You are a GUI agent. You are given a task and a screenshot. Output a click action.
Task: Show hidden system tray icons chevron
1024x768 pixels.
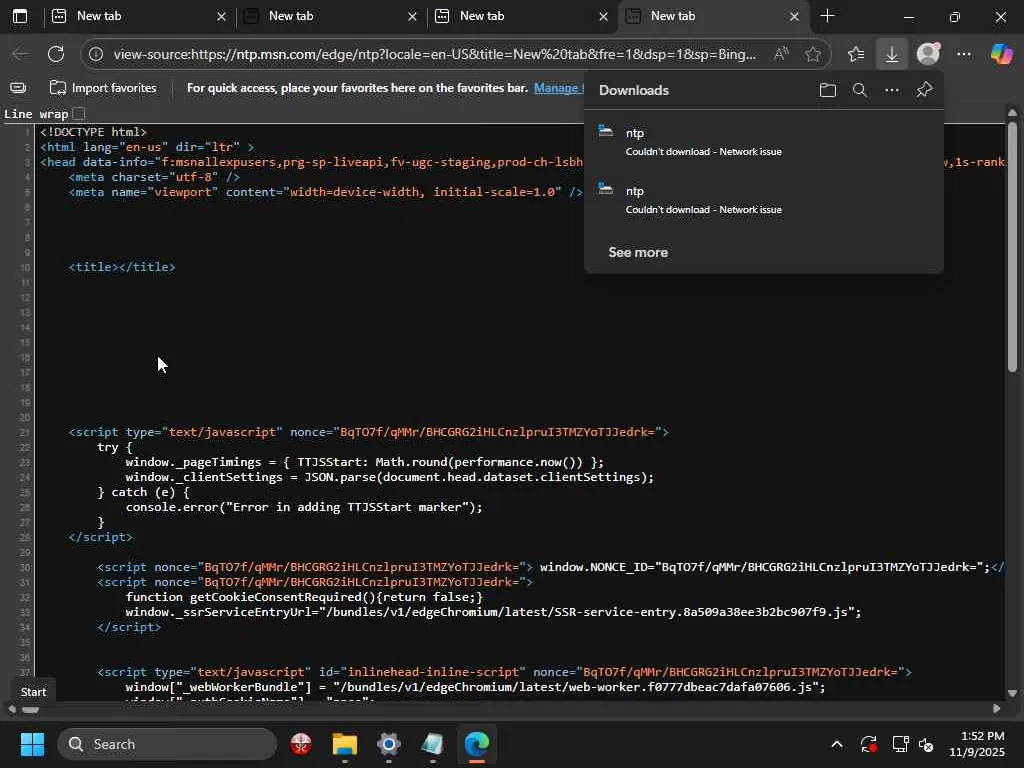pyautogui.click(x=837, y=744)
